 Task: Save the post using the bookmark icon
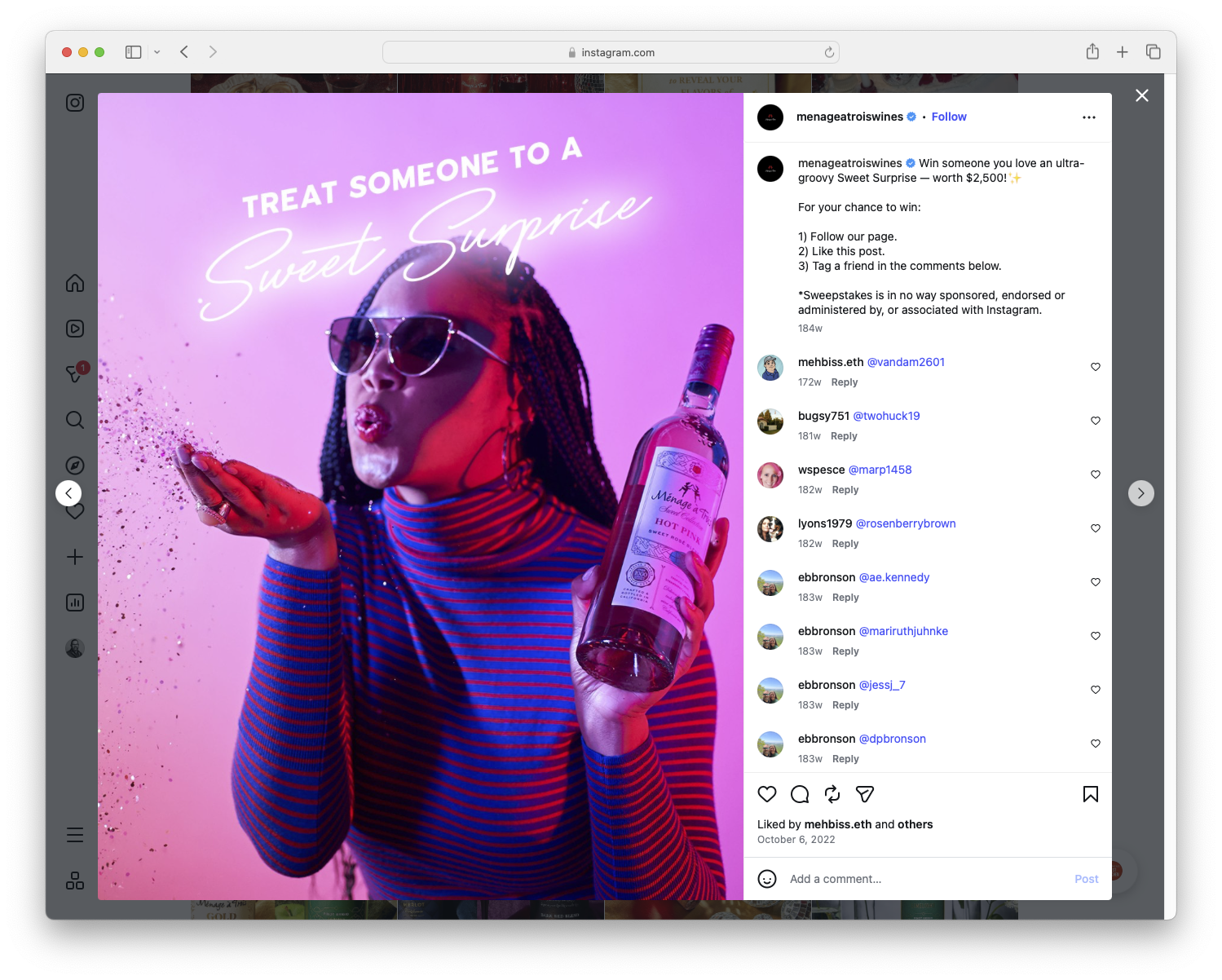click(x=1090, y=794)
